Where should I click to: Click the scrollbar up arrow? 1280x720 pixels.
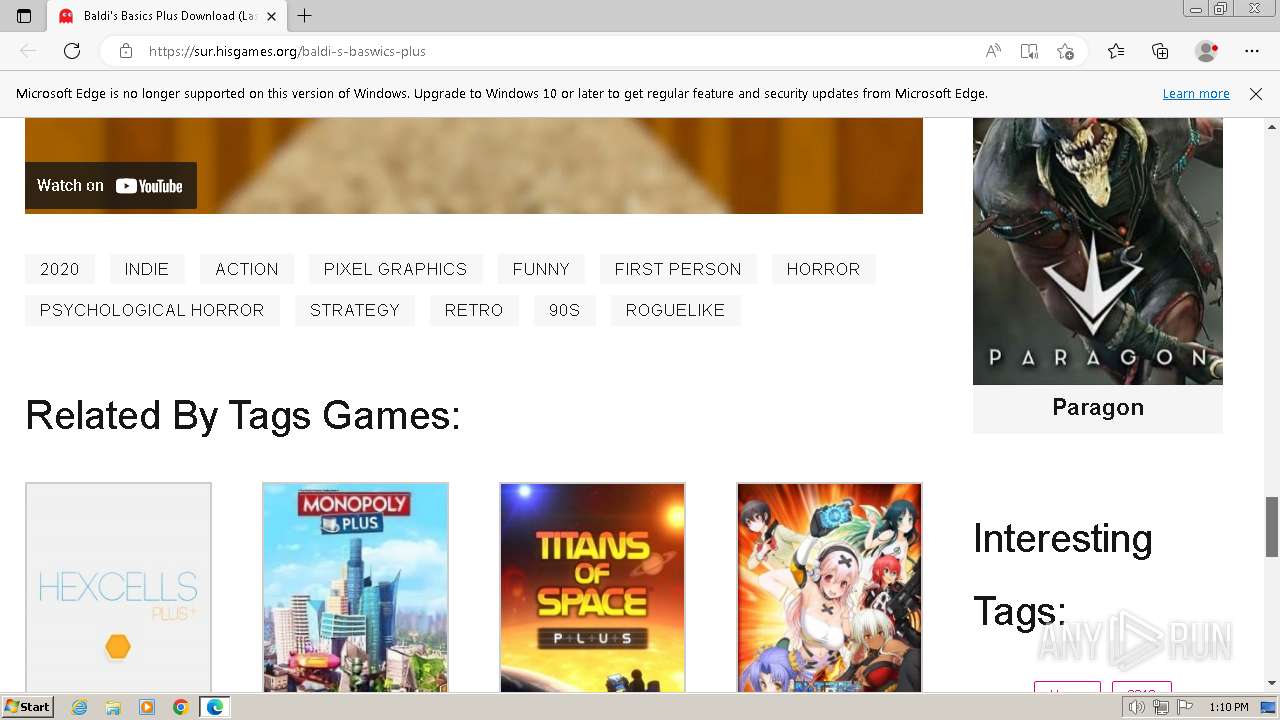coord(1272,127)
